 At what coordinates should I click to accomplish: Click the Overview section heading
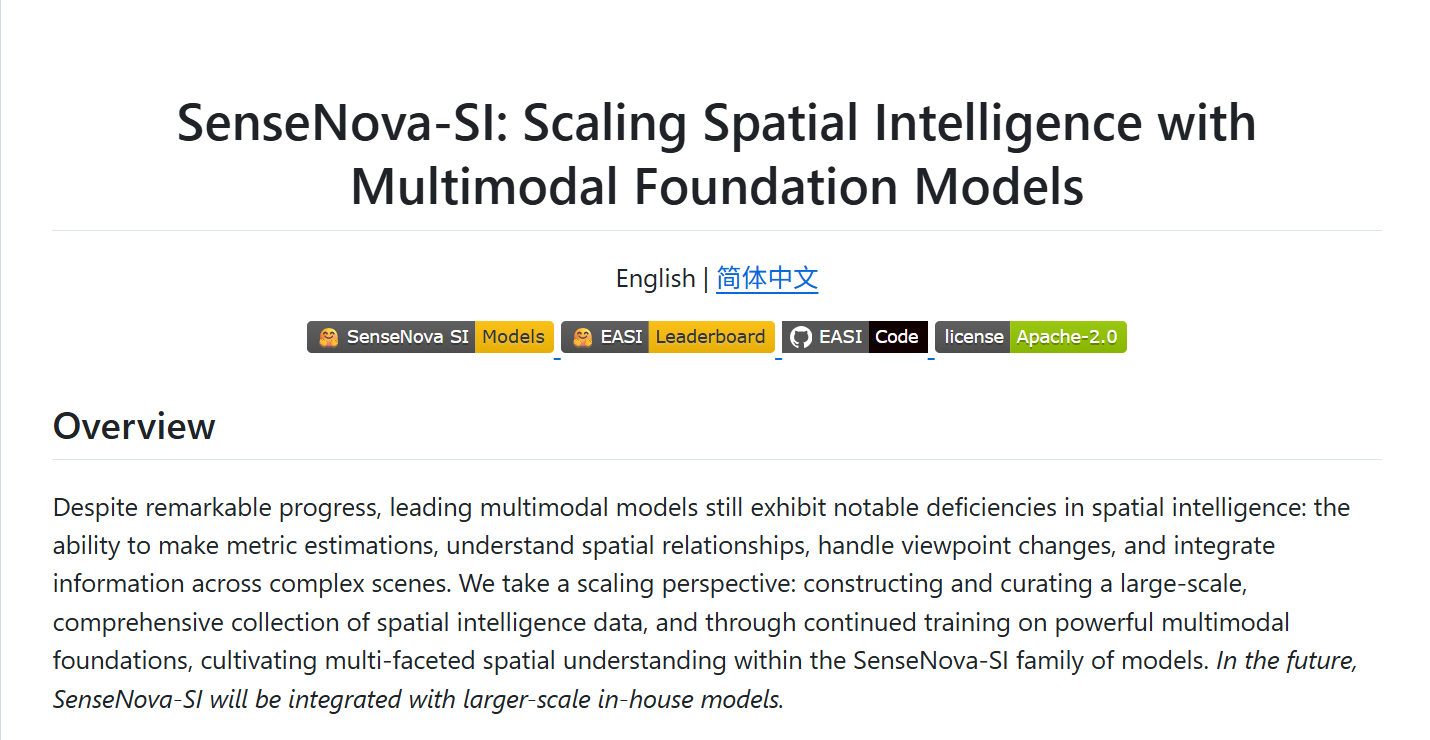click(x=134, y=426)
